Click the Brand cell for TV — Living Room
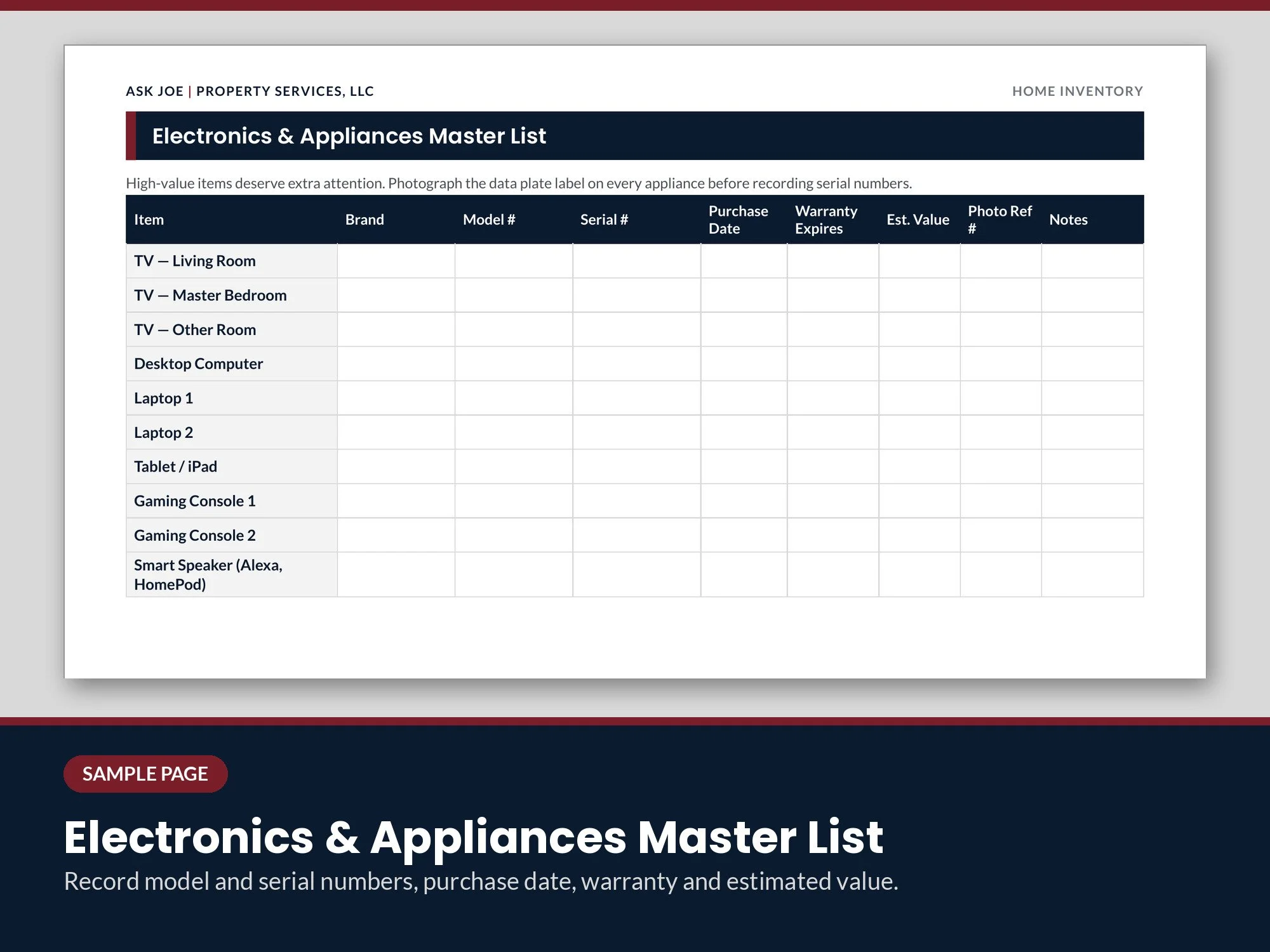The width and height of the screenshot is (1270, 952). pos(396,261)
